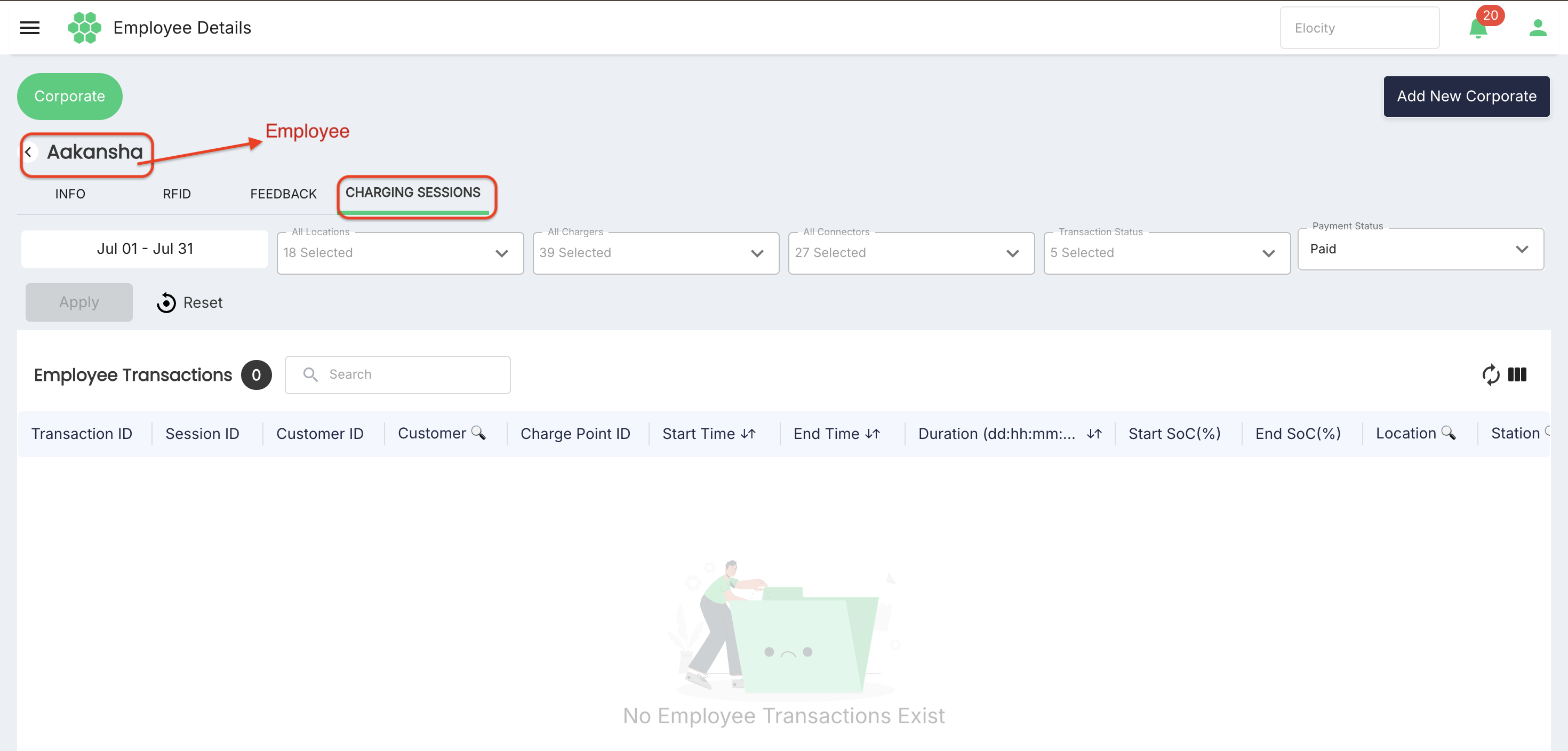
Task: Click the Reset text link
Action: (x=203, y=302)
